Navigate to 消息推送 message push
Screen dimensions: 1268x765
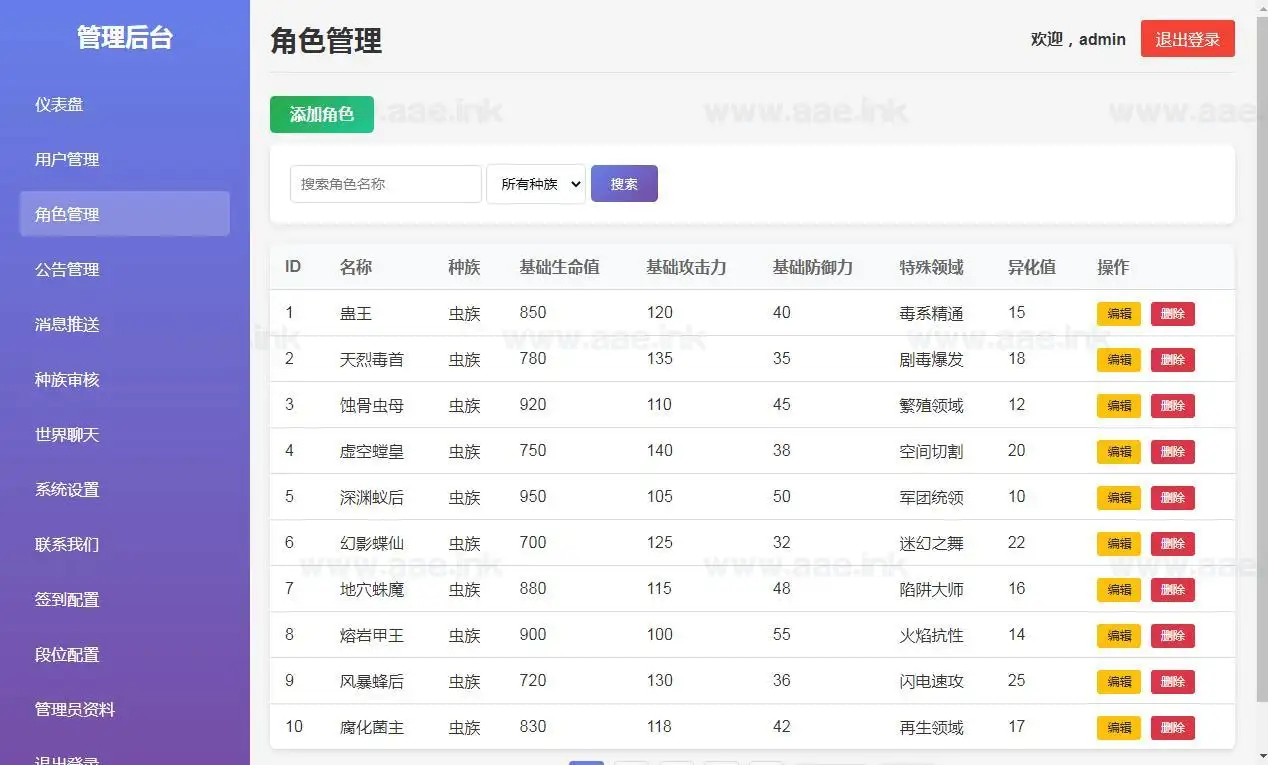tap(67, 324)
